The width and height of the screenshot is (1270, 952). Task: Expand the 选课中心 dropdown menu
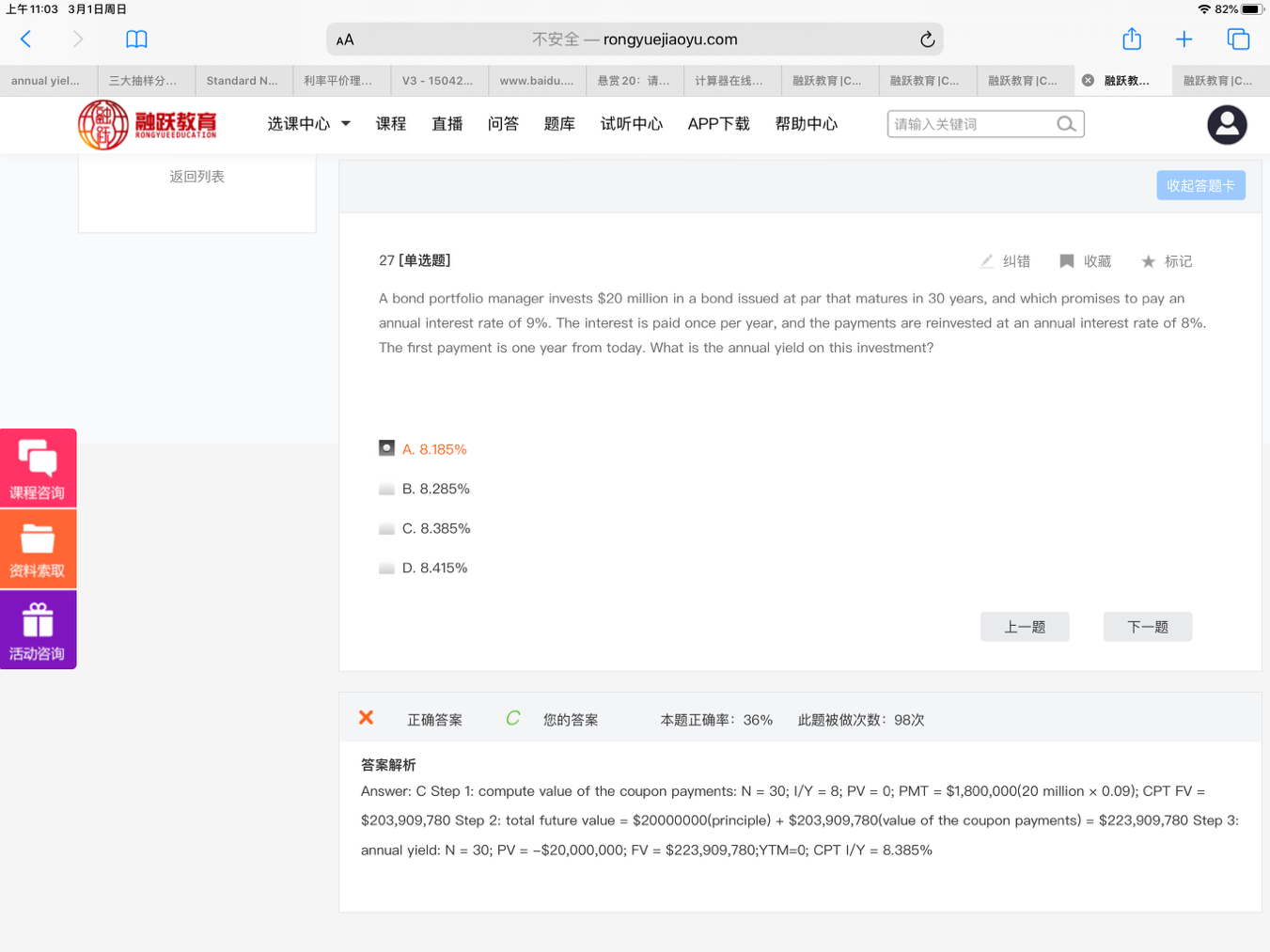pyautogui.click(x=308, y=124)
